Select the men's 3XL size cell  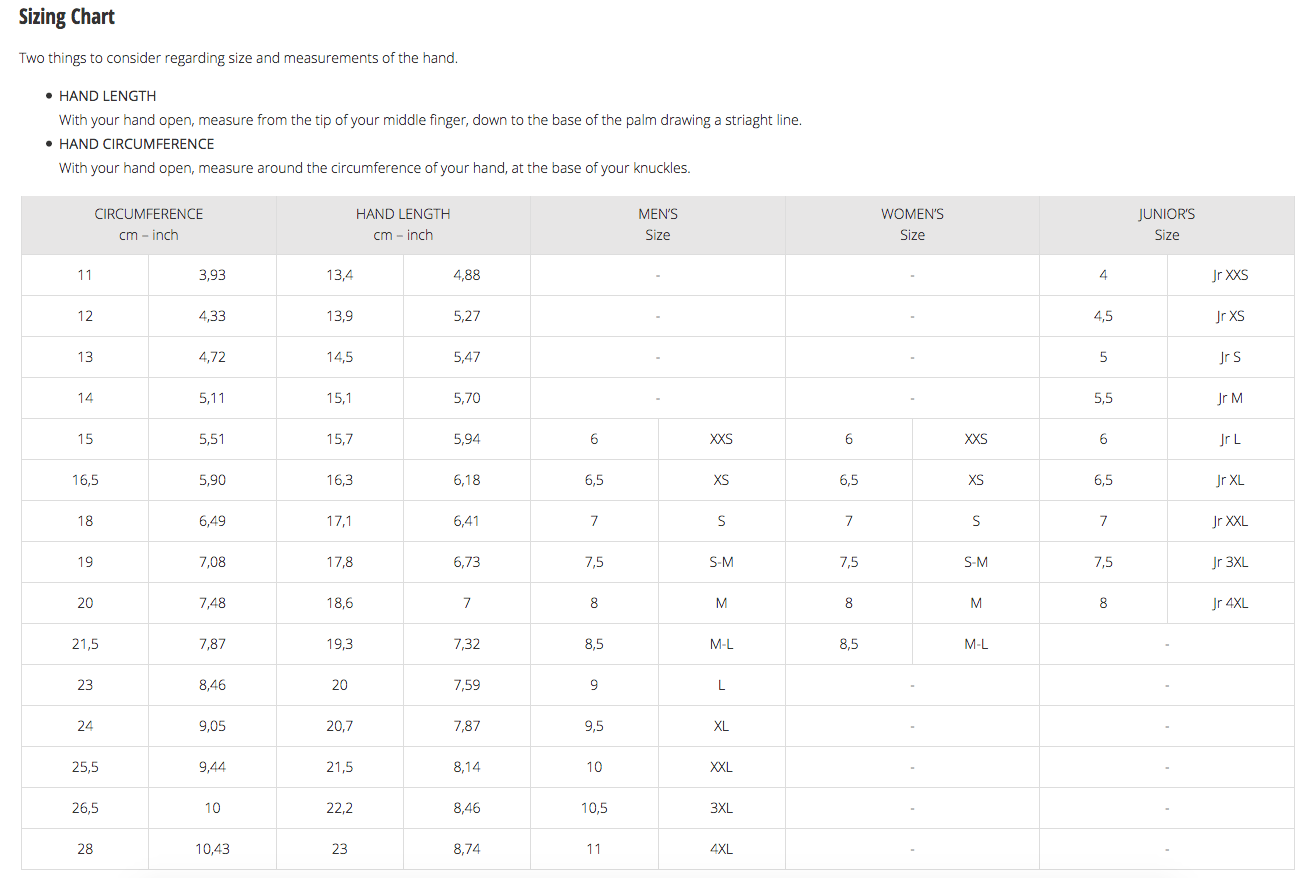(721, 808)
